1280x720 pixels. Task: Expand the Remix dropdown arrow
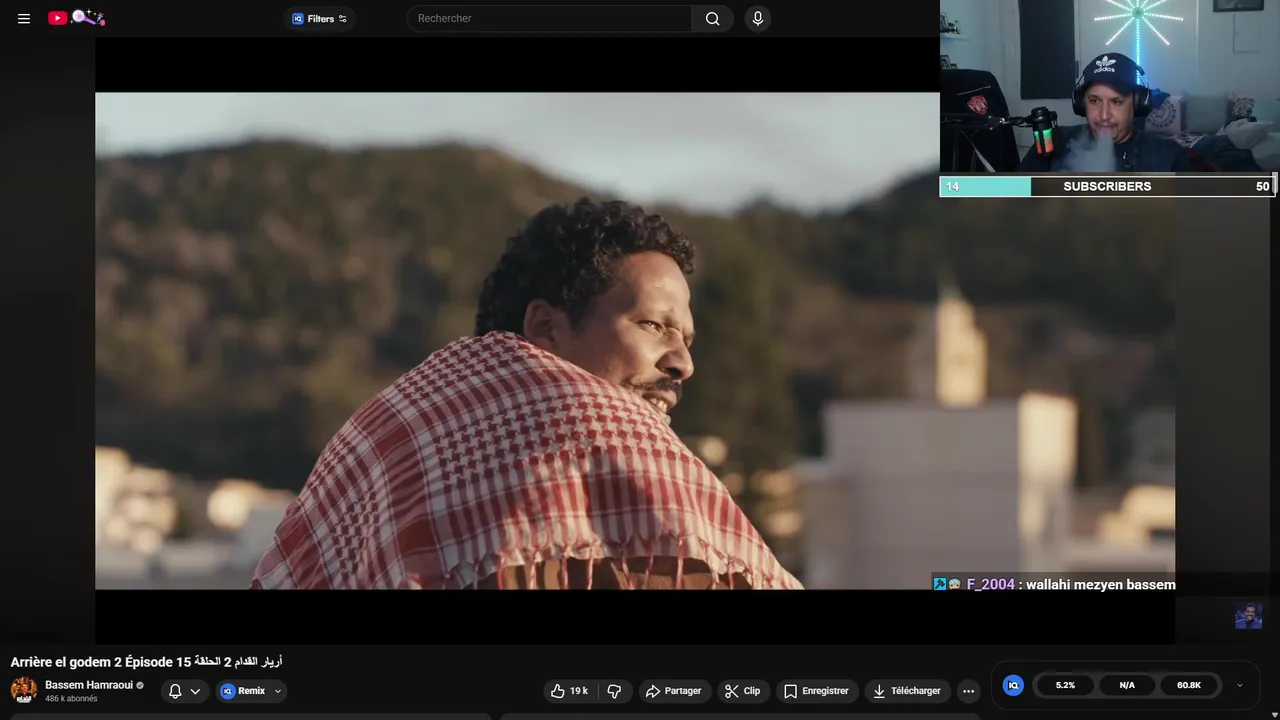click(x=278, y=691)
